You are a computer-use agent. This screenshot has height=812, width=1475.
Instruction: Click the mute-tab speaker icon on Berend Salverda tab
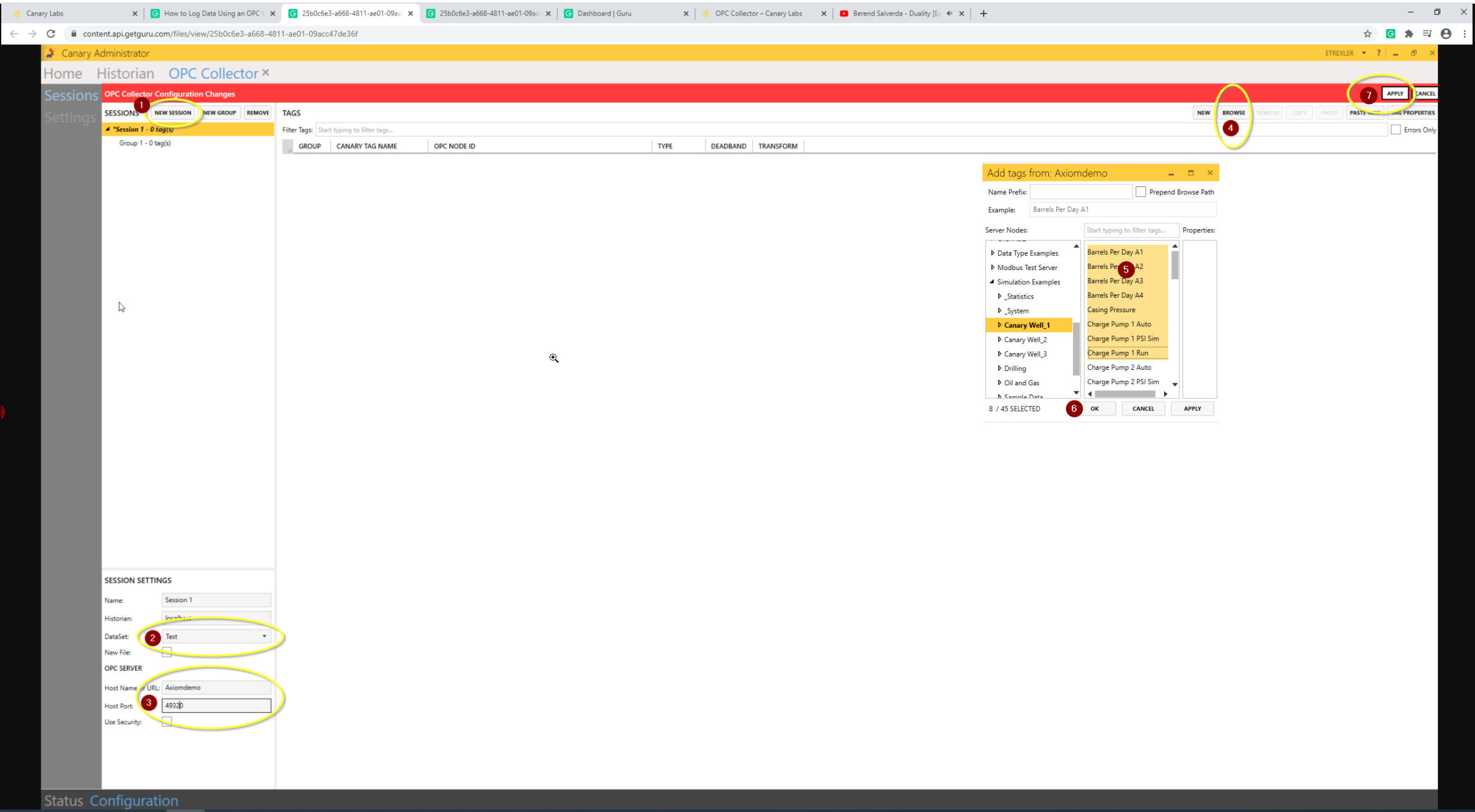point(949,13)
